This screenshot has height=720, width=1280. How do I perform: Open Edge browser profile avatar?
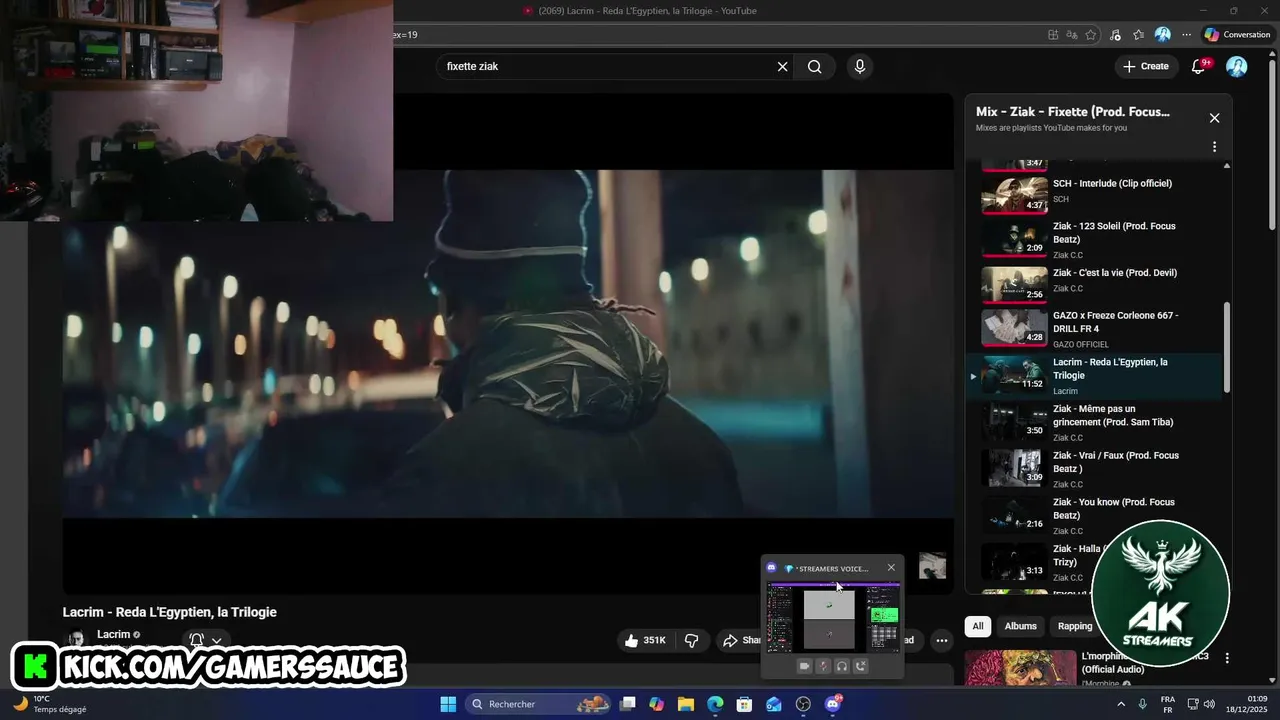pyautogui.click(x=1162, y=35)
